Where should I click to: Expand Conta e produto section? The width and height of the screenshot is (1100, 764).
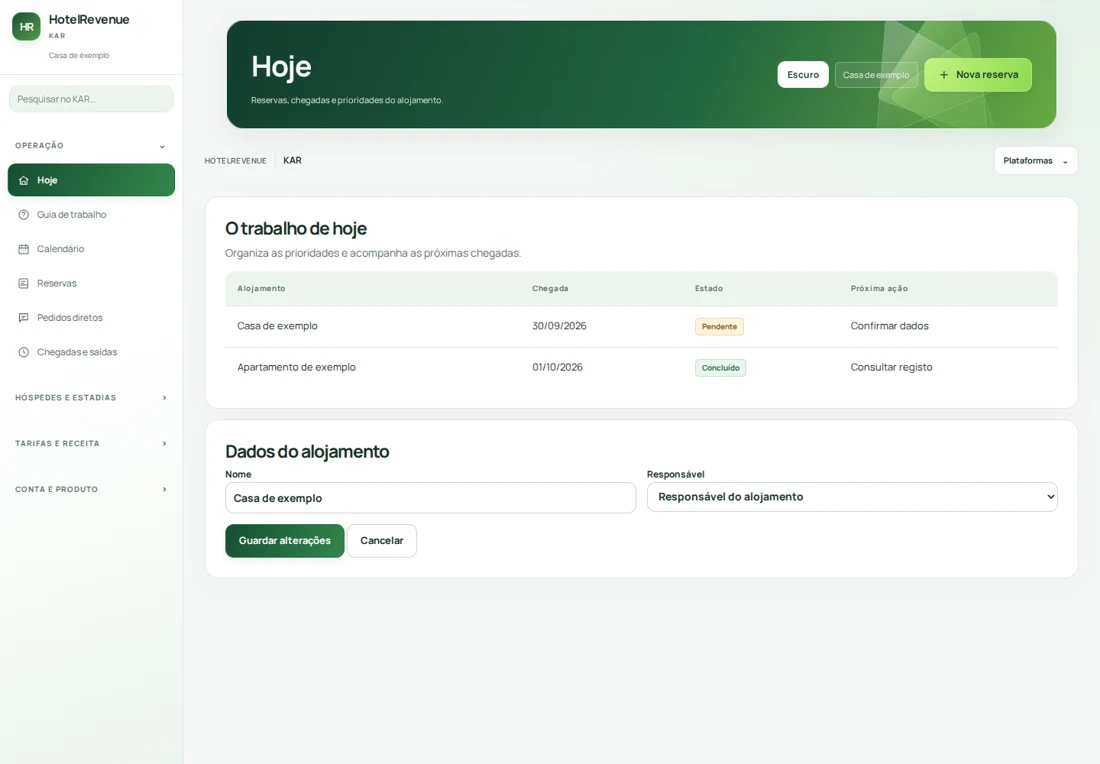(x=91, y=490)
